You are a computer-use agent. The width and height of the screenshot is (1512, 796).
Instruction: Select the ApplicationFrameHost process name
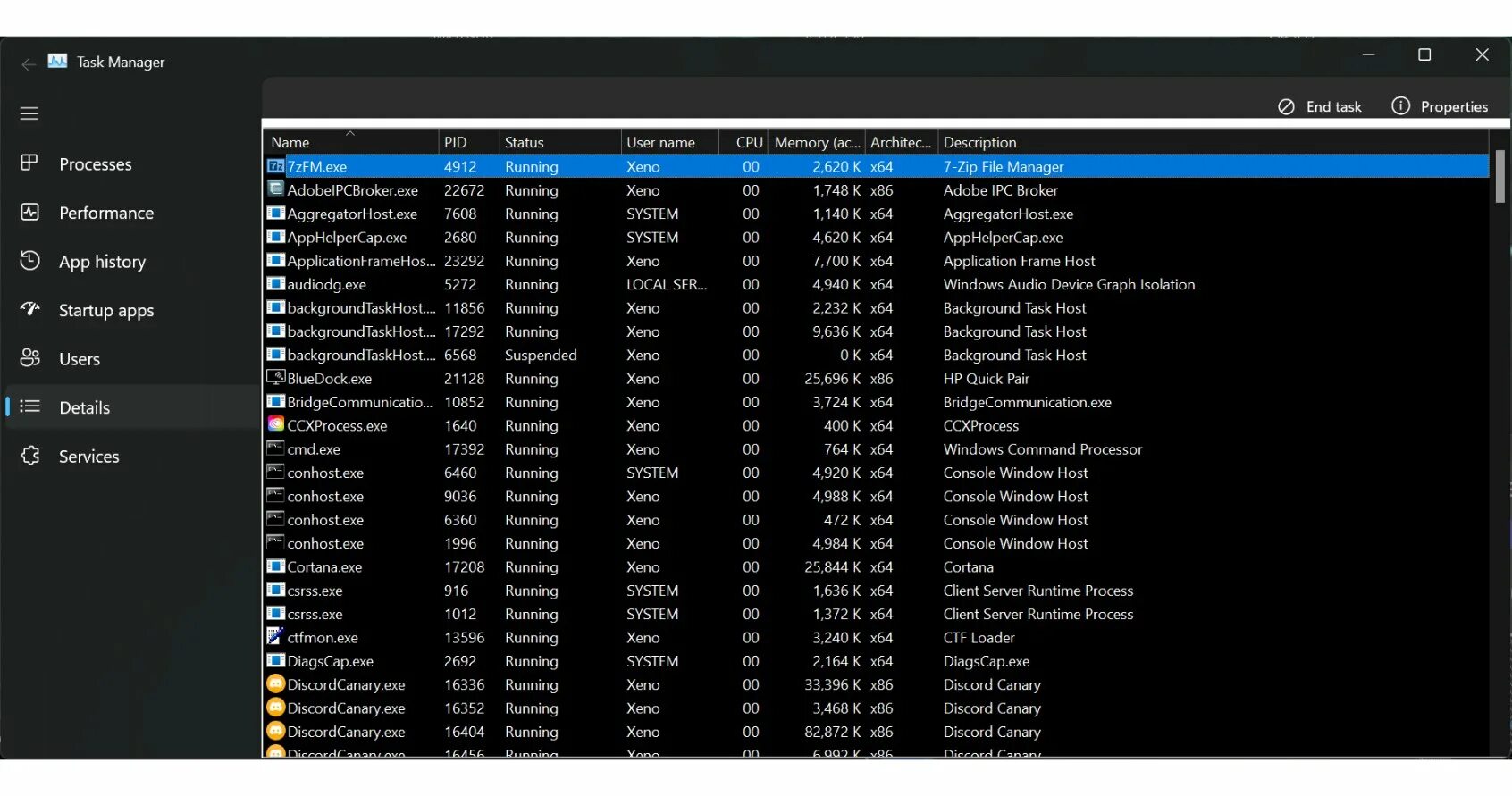point(362,261)
